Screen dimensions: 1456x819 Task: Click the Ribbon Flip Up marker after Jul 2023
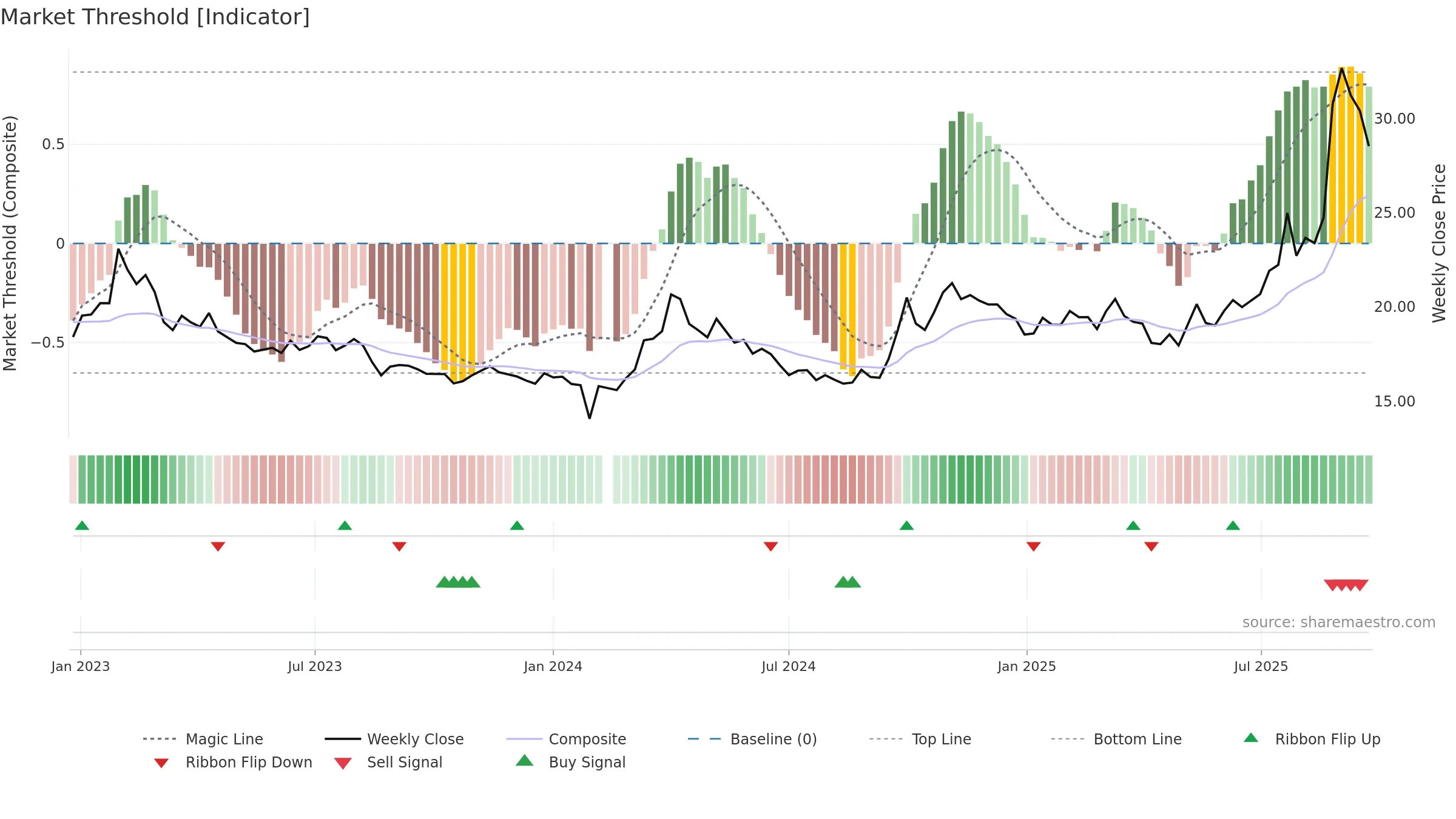coord(345,525)
